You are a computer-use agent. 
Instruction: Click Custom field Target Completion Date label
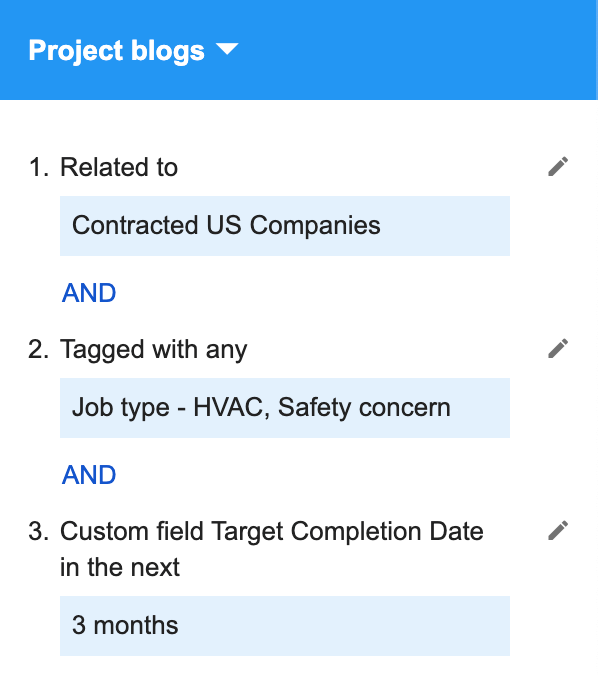[272, 532]
